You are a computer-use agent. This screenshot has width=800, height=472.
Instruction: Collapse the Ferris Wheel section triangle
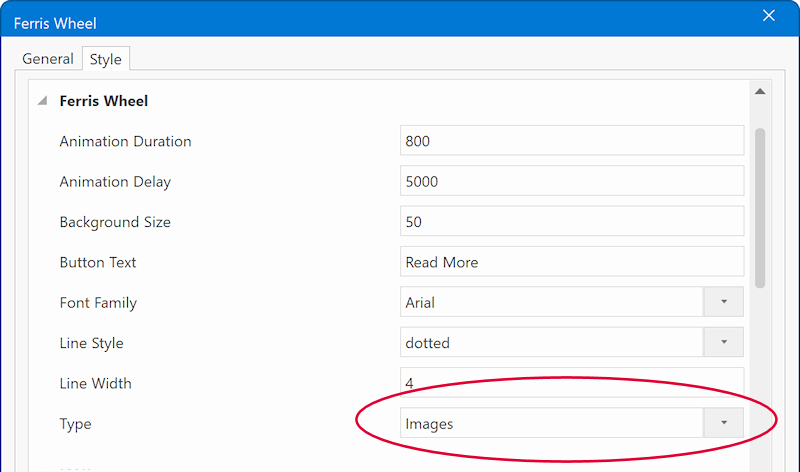coord(42,101)
